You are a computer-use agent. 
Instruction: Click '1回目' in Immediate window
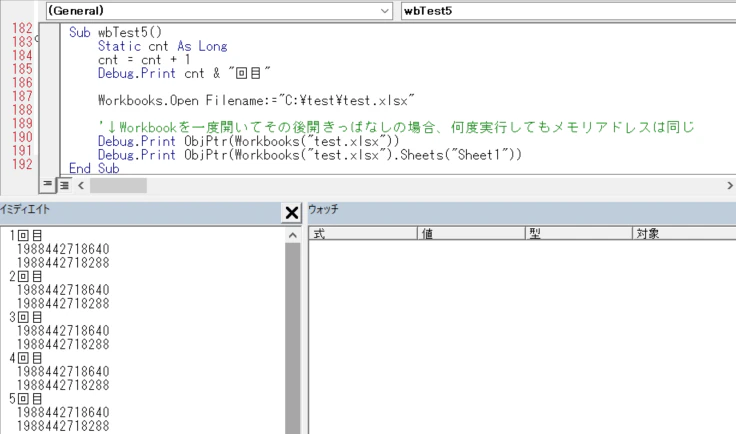26,236
